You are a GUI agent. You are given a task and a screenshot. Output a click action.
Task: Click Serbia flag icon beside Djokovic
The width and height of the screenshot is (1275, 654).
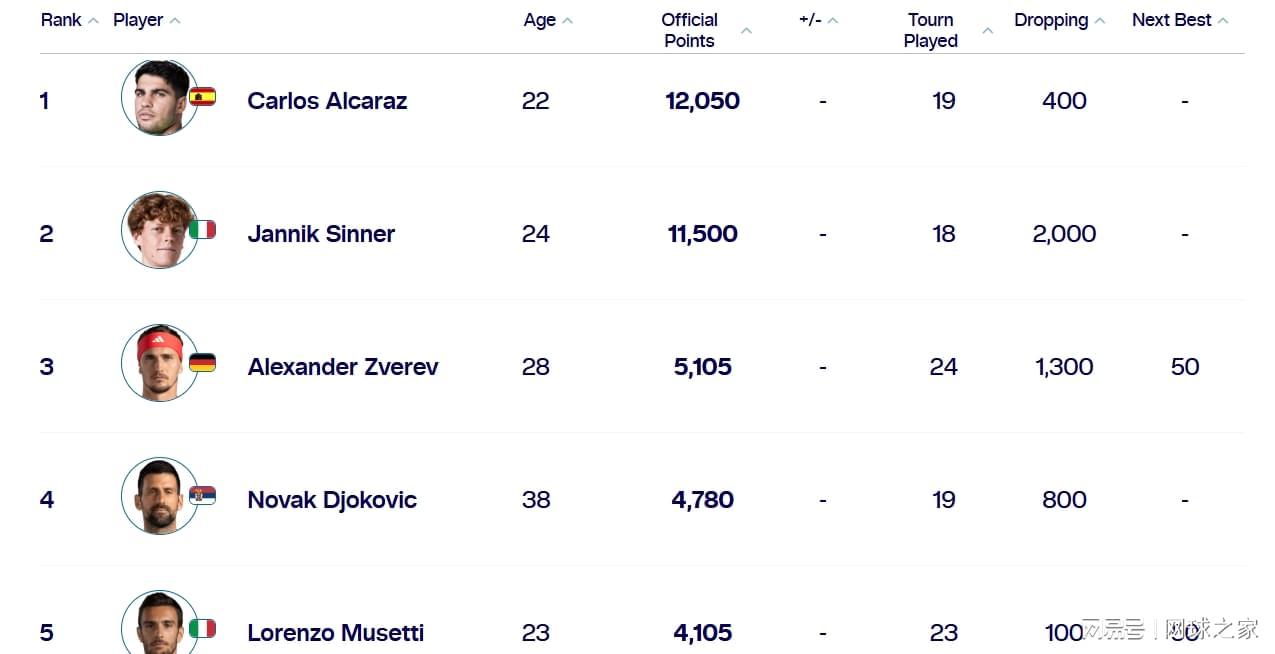[x=203, y=496]
